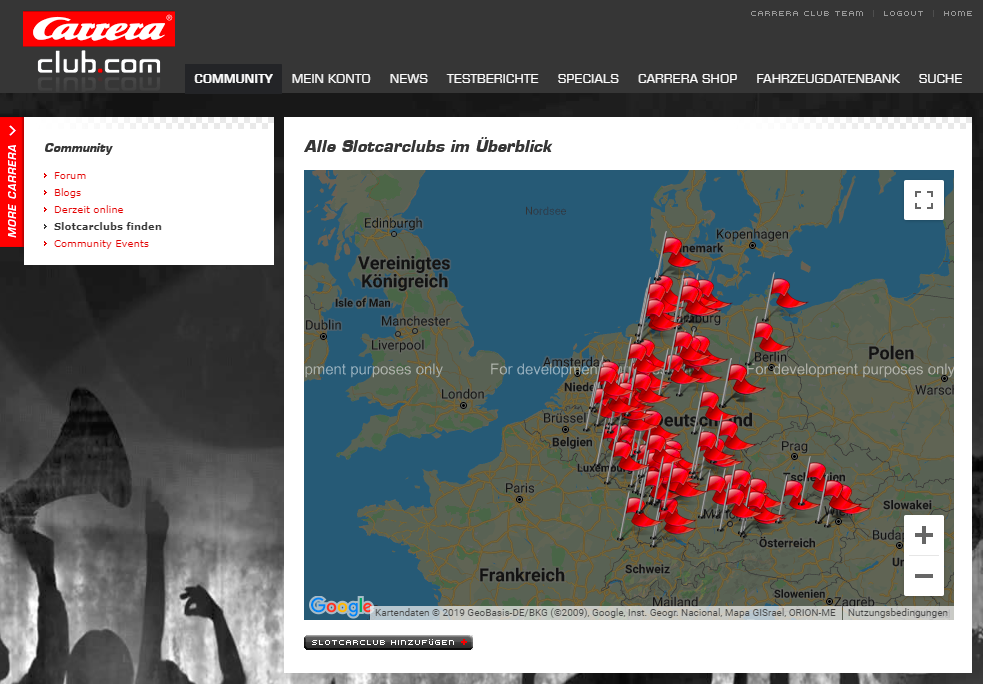Open the Fahrzeugdatenbank

click(x=828, y=78)
